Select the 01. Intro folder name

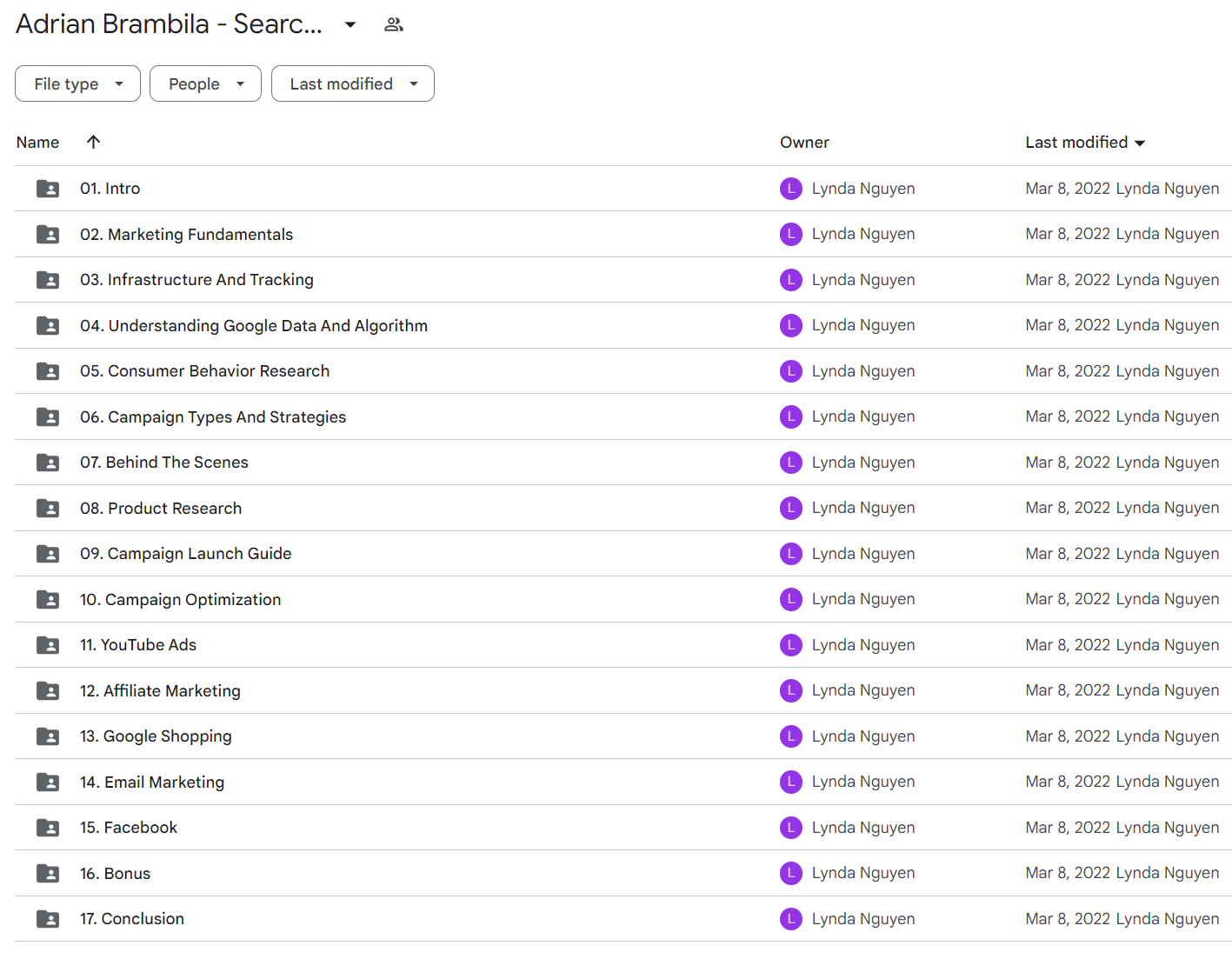[x=110, y=189]
